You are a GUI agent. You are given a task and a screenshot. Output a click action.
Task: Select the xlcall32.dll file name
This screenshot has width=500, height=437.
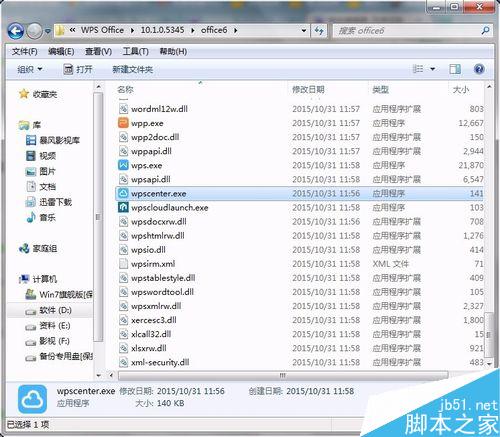[x=151, y=334]
